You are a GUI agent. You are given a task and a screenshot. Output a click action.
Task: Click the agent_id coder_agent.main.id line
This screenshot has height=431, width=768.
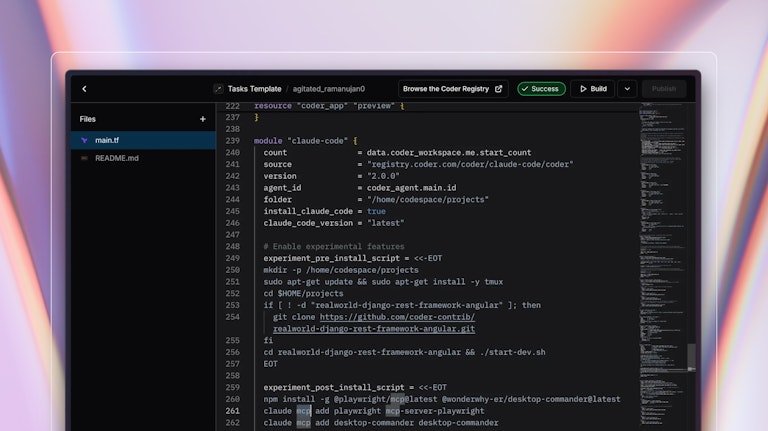(x=360, y=188)
